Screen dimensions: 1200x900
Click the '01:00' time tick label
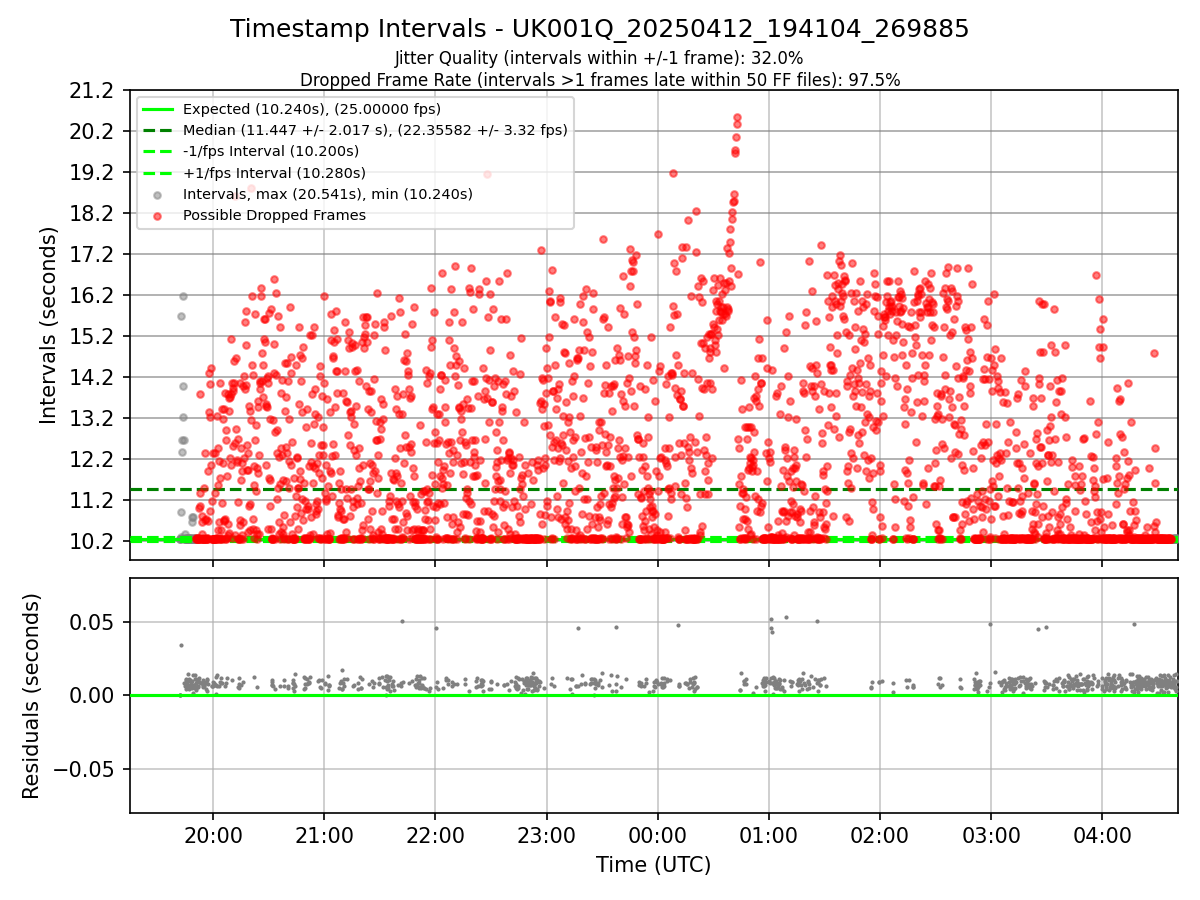click(x=768, y=834)
